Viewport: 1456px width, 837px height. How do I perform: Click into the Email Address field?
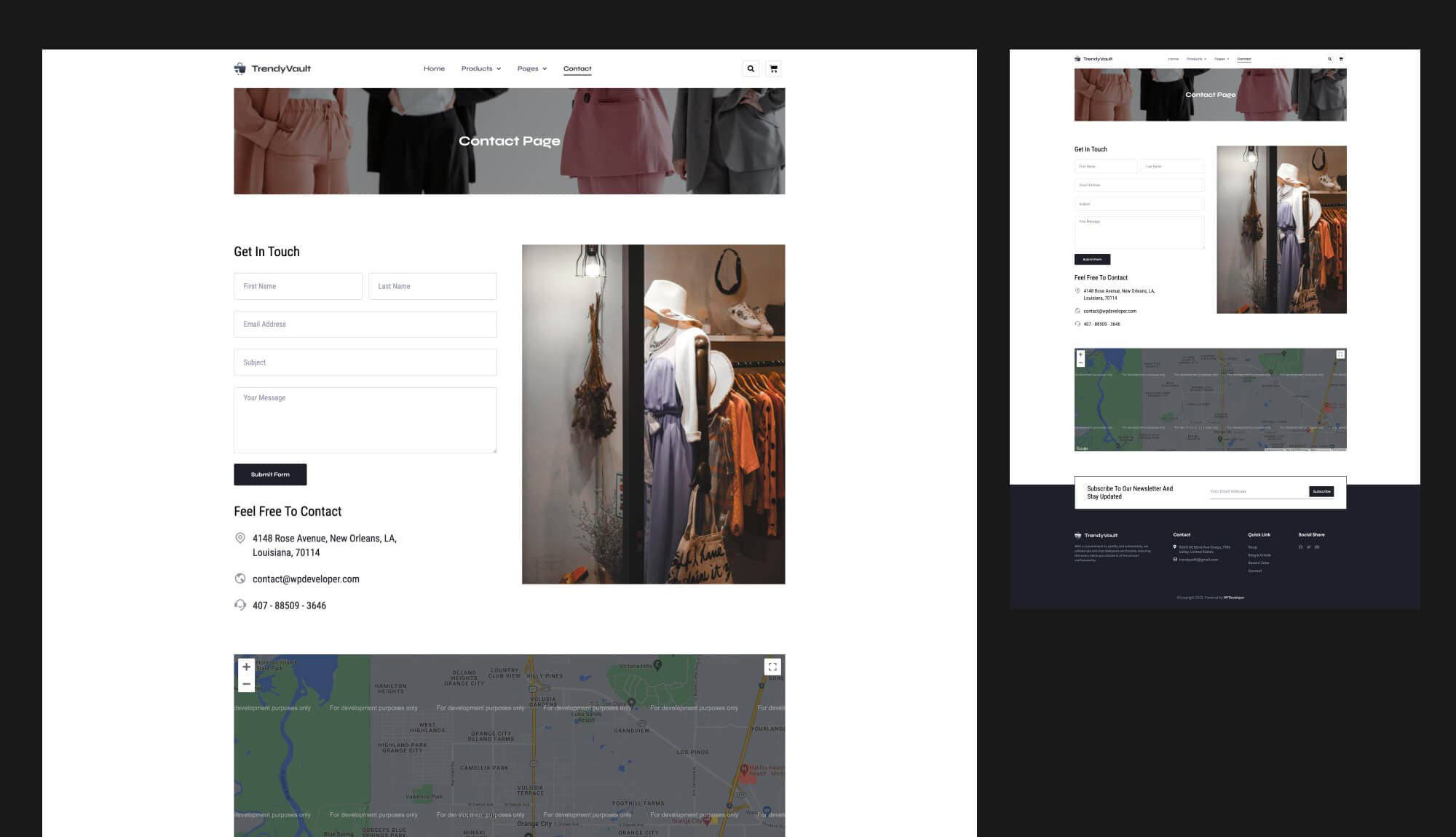point(365,324)
